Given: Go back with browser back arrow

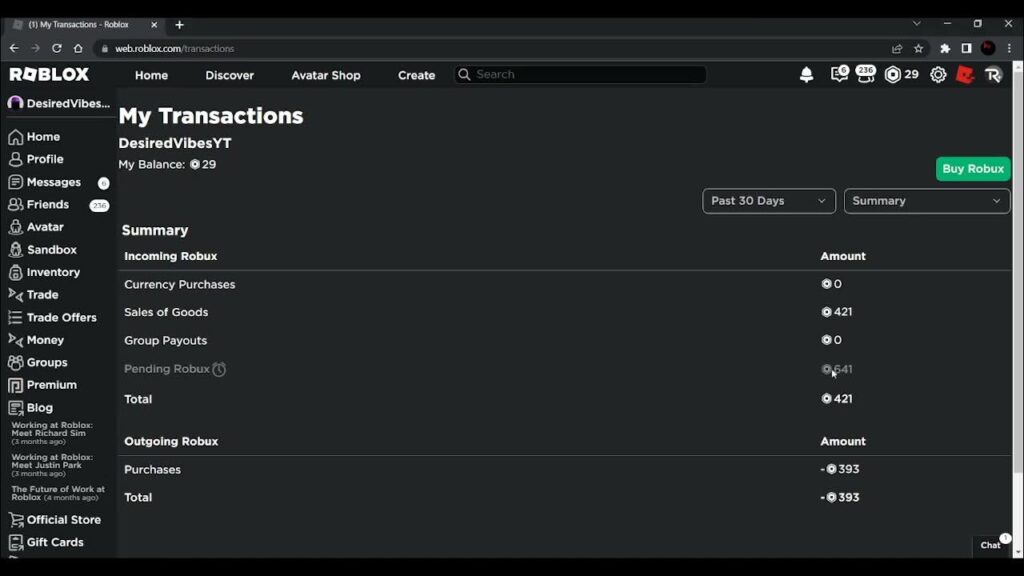Looking at the screenshot, I should pyautogui.click(x=14, y=48).
